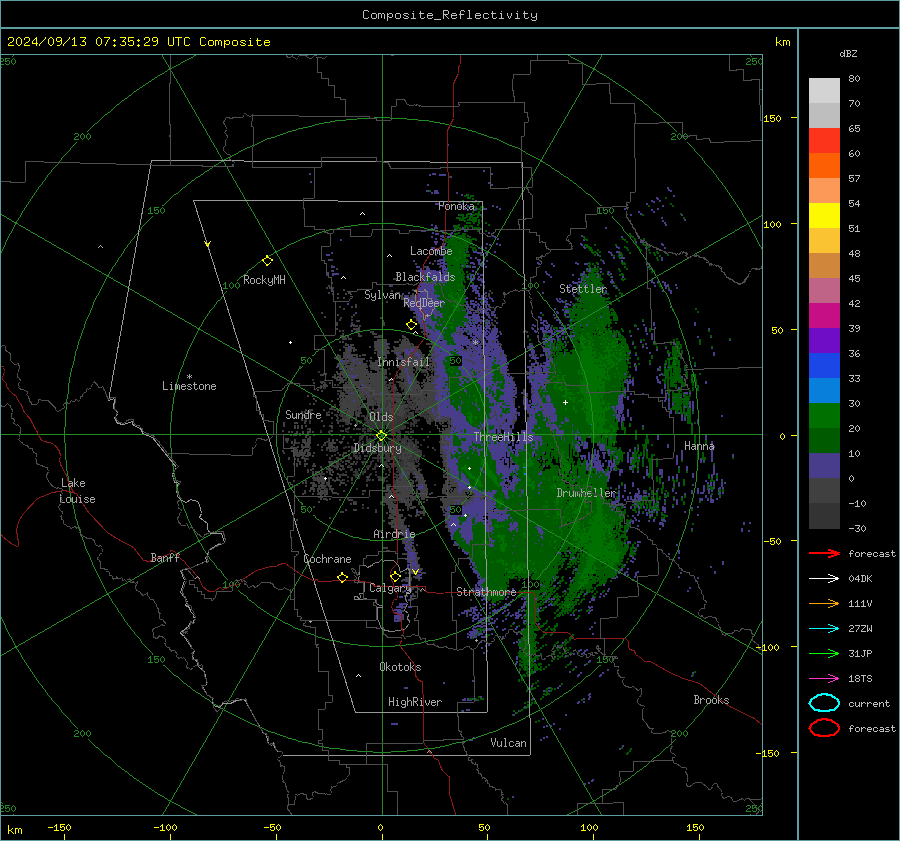Click the 04DK legend label
The width and height of the screenshot is (900, 841).
pyautogui.click(x=860, y=578)
